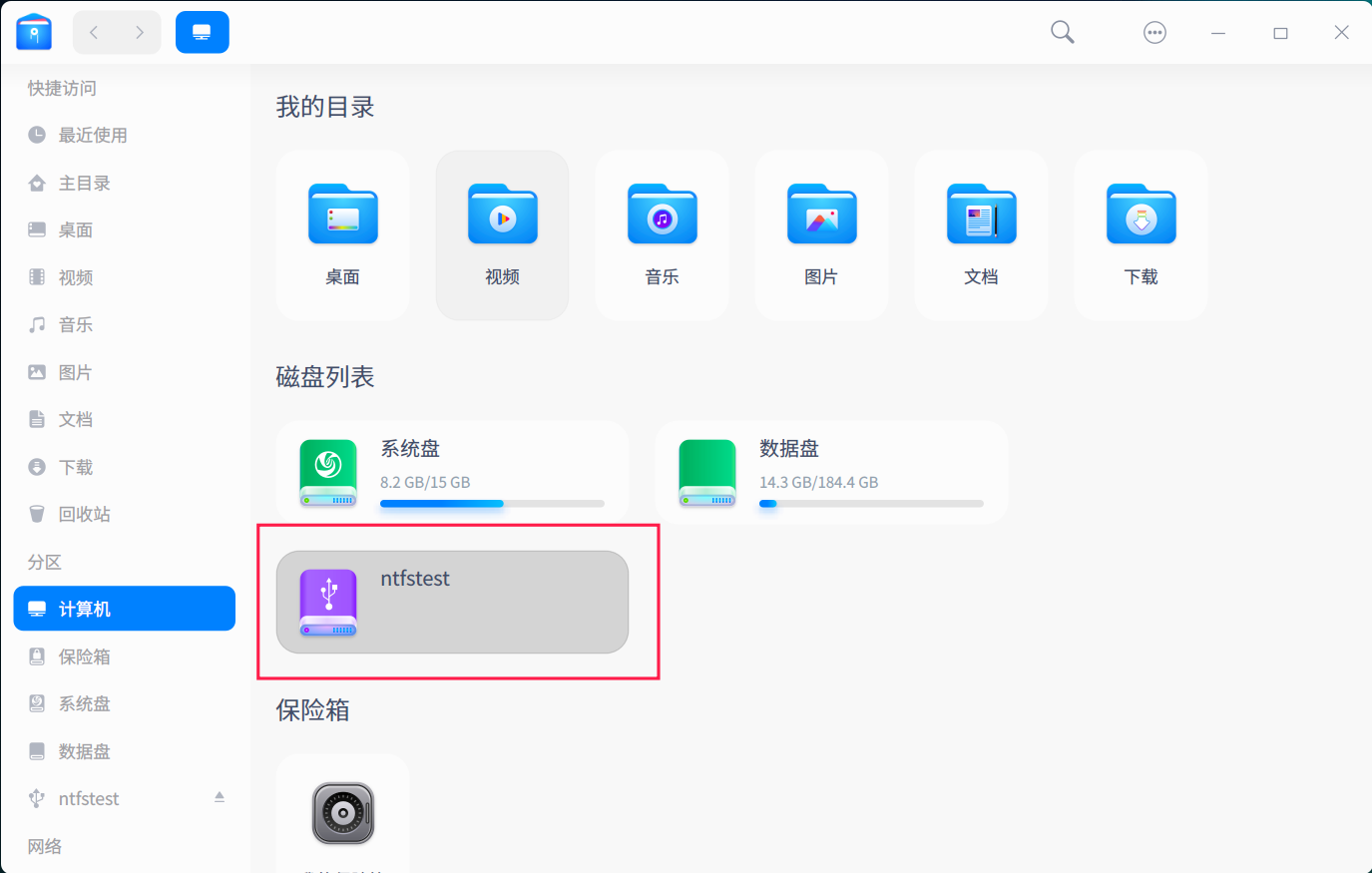
Task: Select 桌面 in the sidebar
Action: 124,229
